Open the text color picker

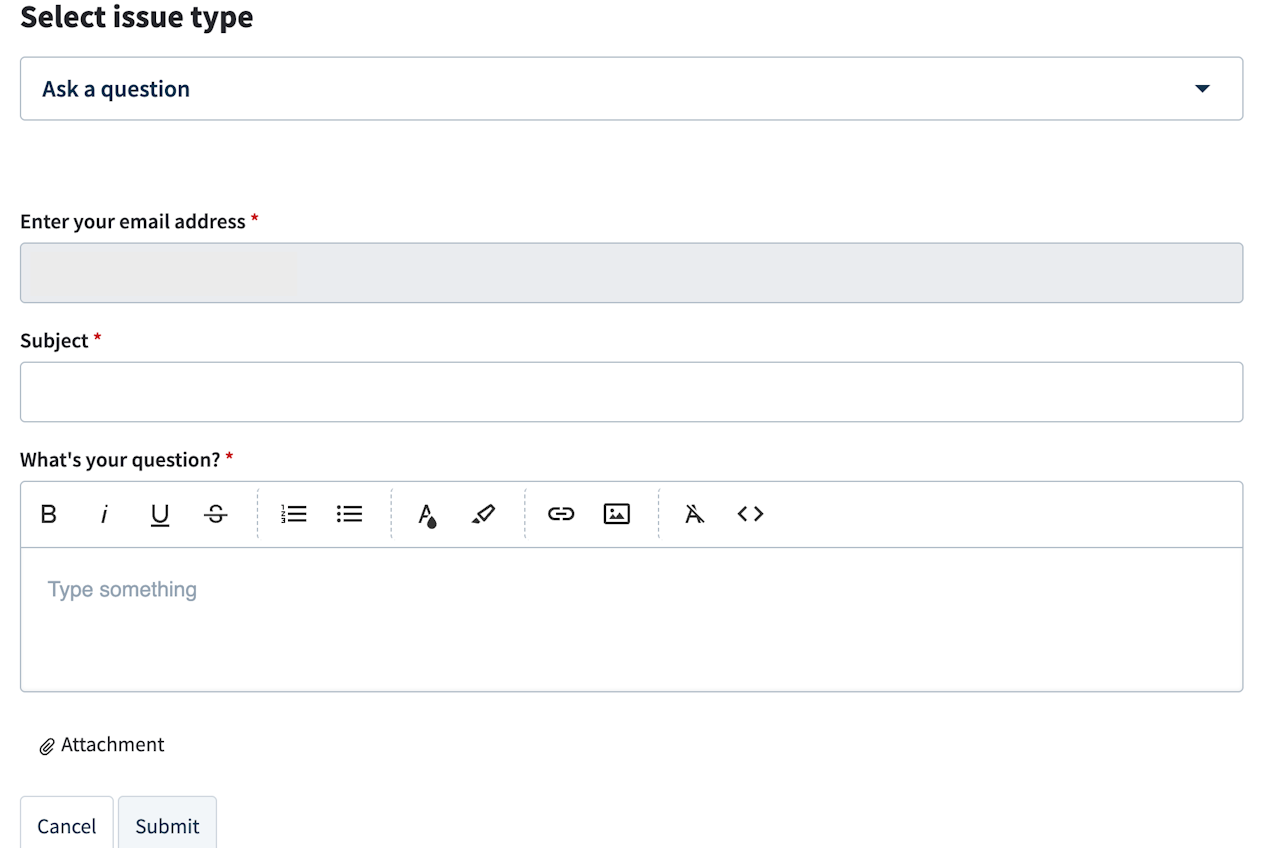(428, 514)
